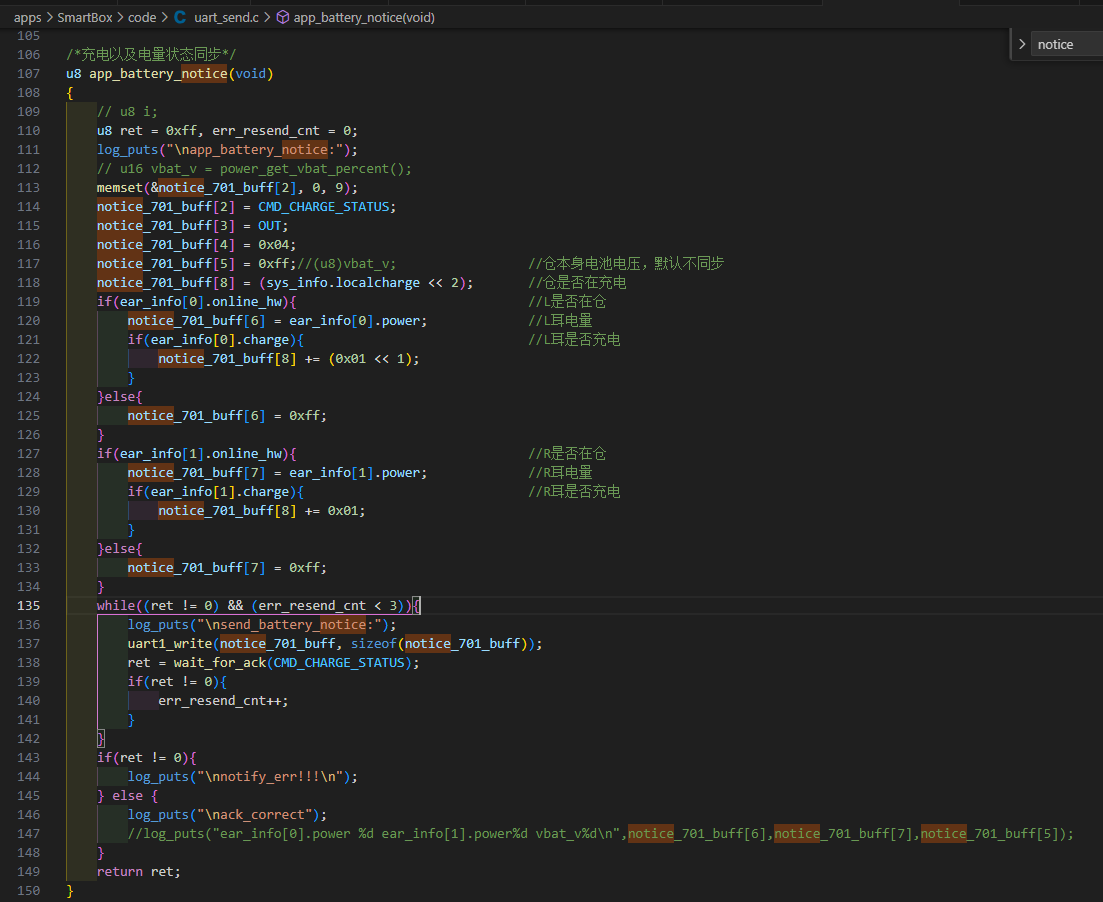Open the "apps" breadcrumb folder

(x=27, y=17)
